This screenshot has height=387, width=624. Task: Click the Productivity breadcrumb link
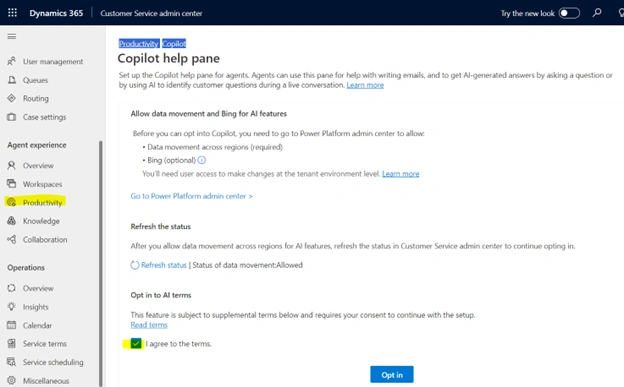[x=139, y=43]
